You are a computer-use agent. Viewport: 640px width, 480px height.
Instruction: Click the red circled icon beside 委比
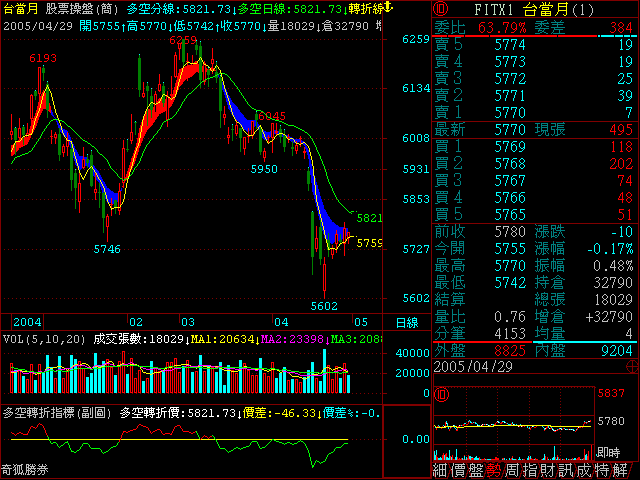click(x=440, y=9)
